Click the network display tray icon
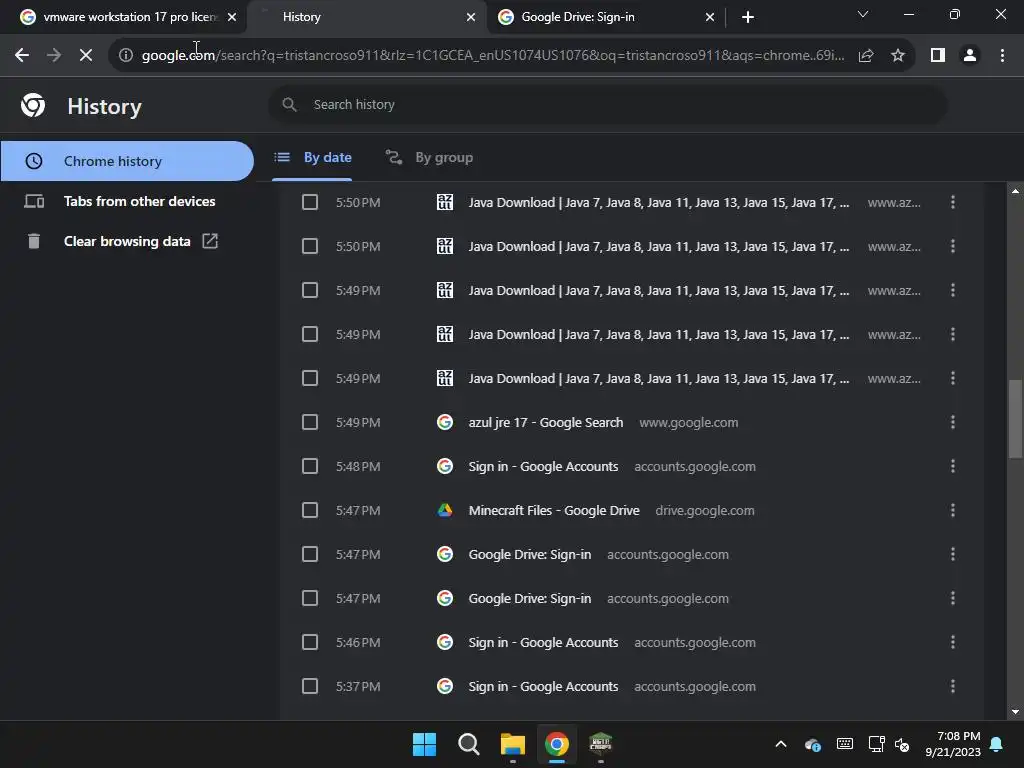 tap(876, 744)
